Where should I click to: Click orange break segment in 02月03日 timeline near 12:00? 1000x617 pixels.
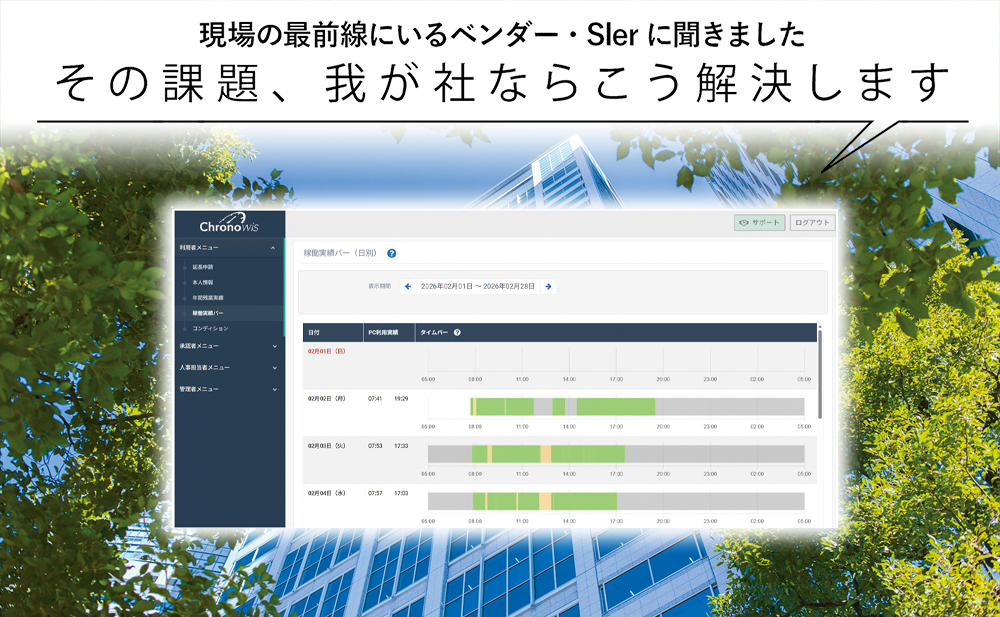click(x=545, y=454)
